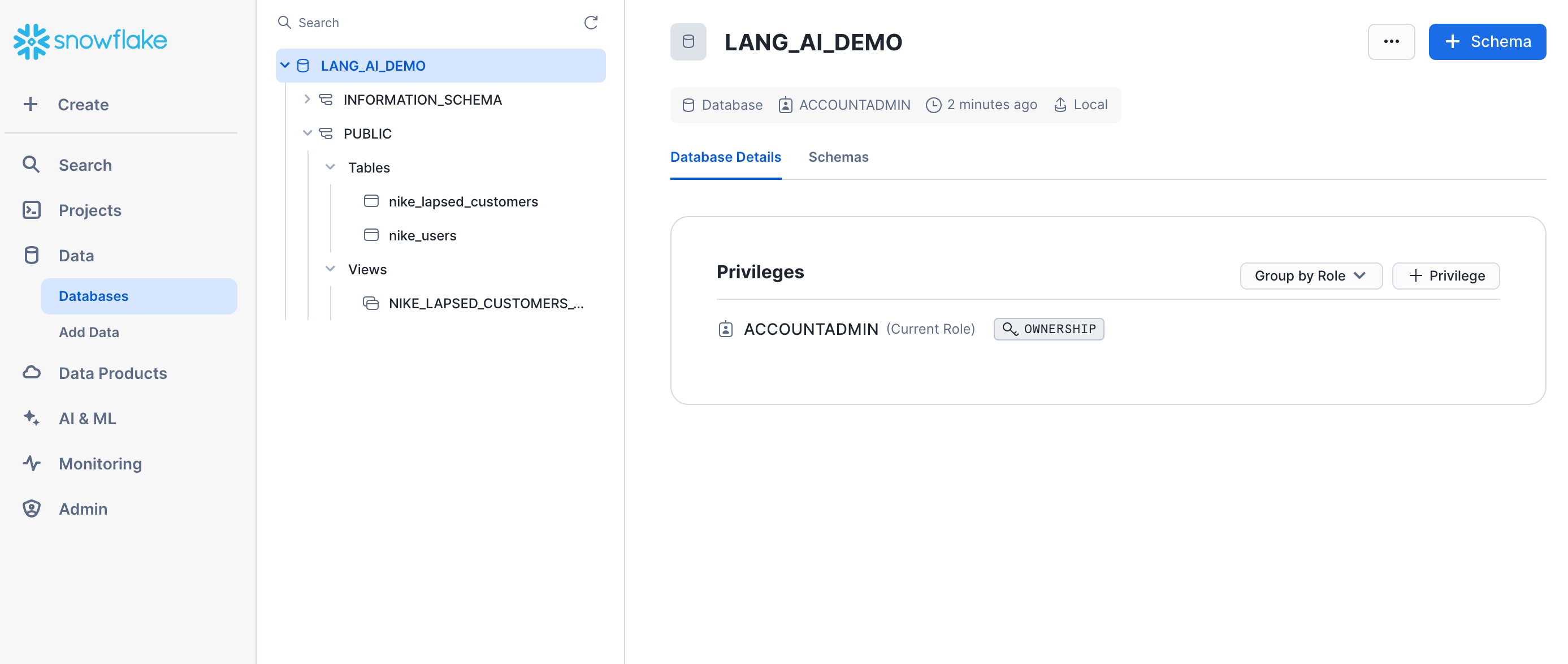Open Data Products section
Screen dimensions: 1568x664
[112, 373]
